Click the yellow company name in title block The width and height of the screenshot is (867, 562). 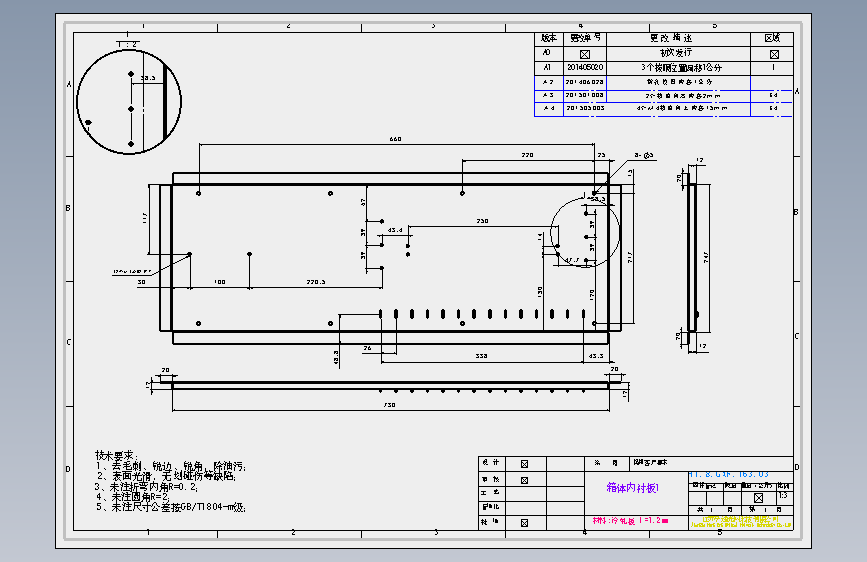coord(740,520)
